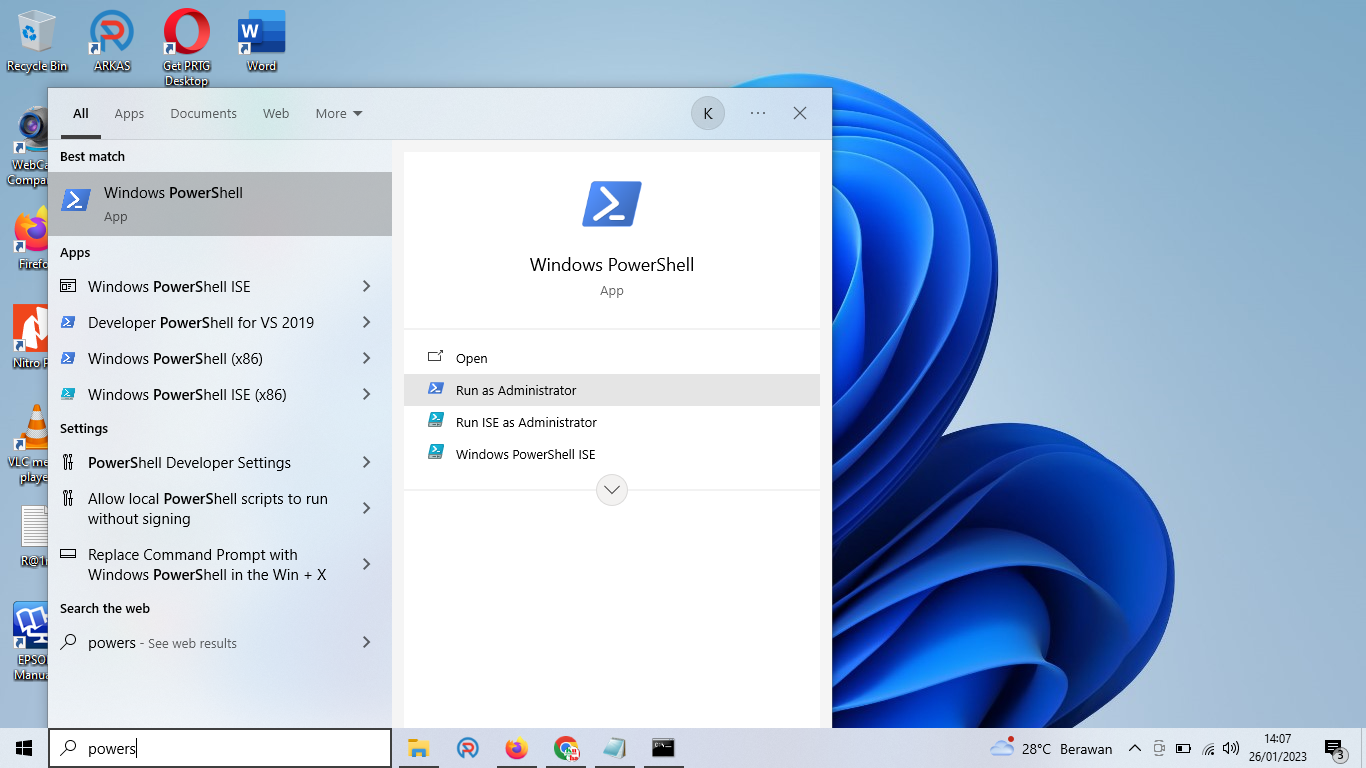Viewport: 1366px width, 768px height.
Task: Select 'Windows PowerShell (x86)' text
Action: click(175, 358)
